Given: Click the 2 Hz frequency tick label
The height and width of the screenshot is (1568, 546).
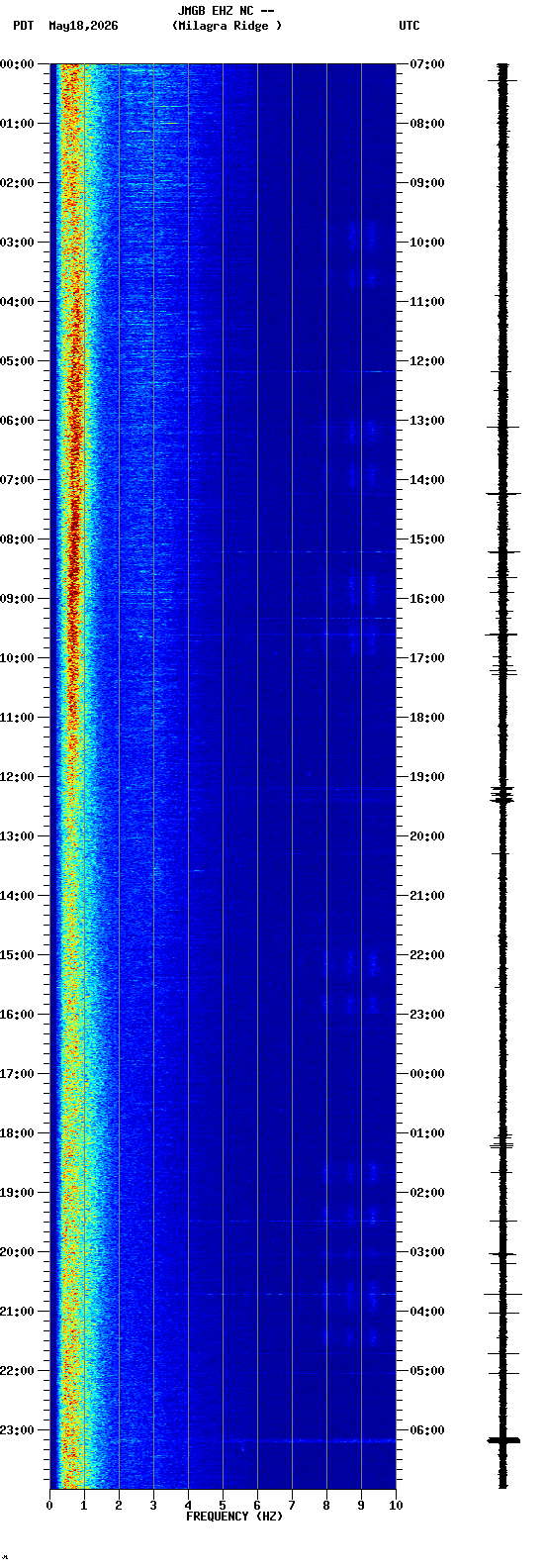Looking at the screenshot, I should point(119,1506).
